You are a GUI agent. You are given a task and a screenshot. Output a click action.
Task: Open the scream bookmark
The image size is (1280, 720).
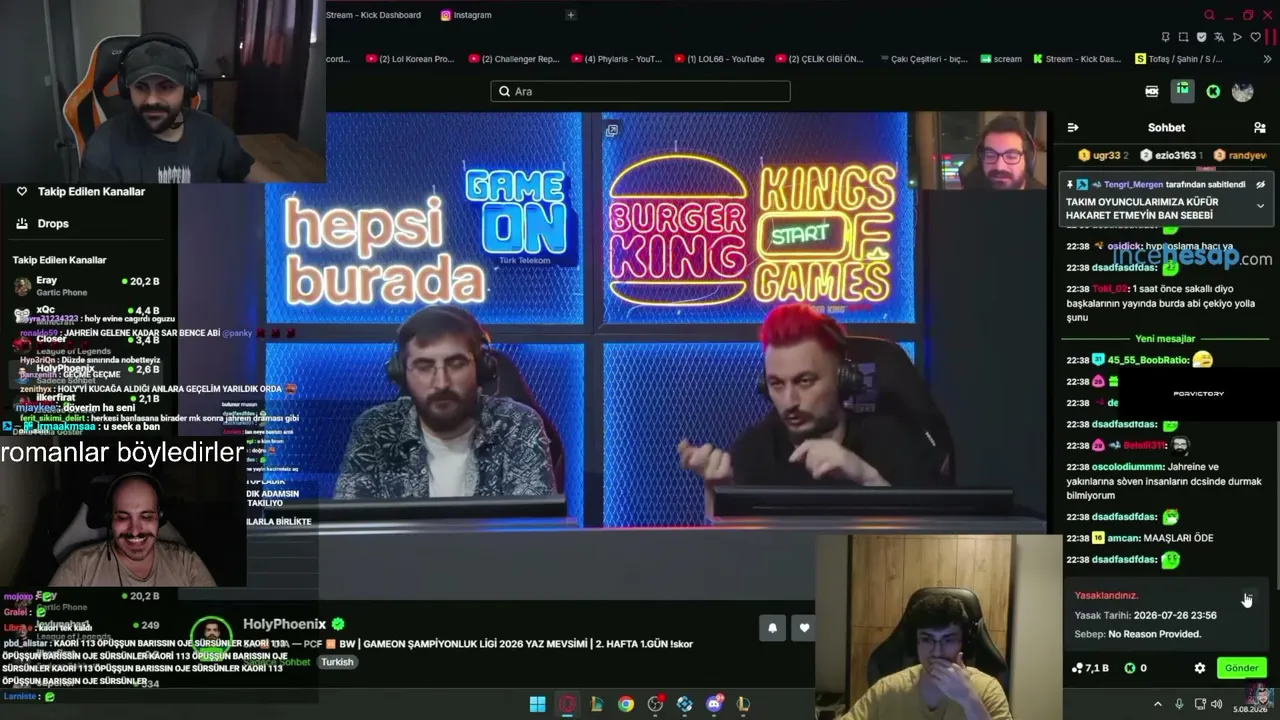[x=1000, y=59]
